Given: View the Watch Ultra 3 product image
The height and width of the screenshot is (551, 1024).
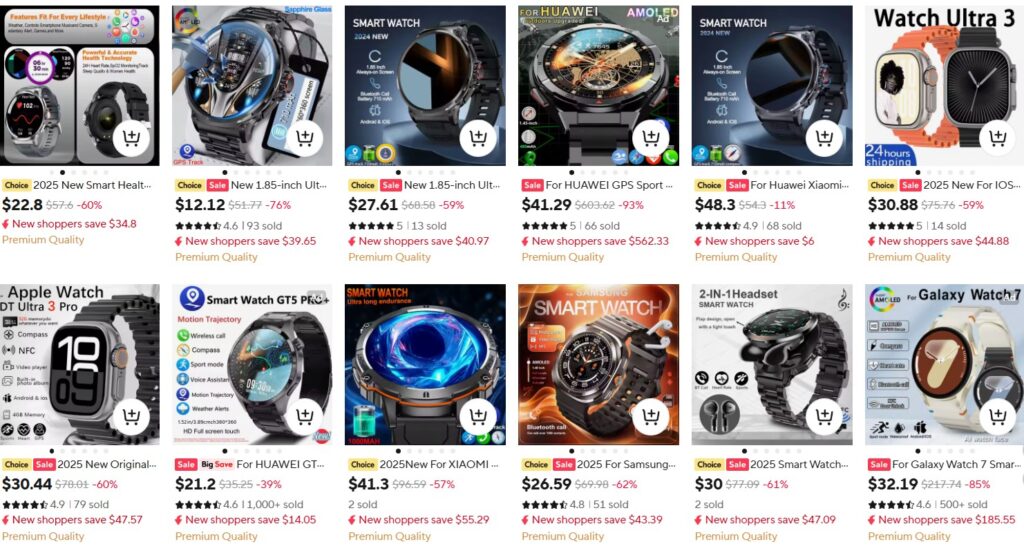Looking at the screenshot, I should tap(944, 86).
